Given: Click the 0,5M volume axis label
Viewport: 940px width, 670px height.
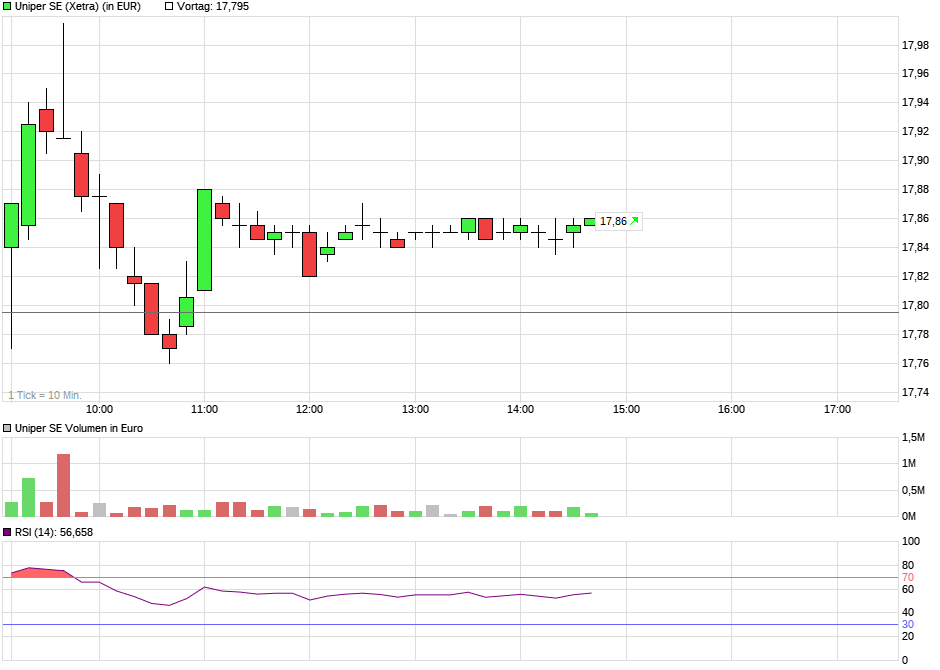Looking at the screenshot, I should 914,490.
